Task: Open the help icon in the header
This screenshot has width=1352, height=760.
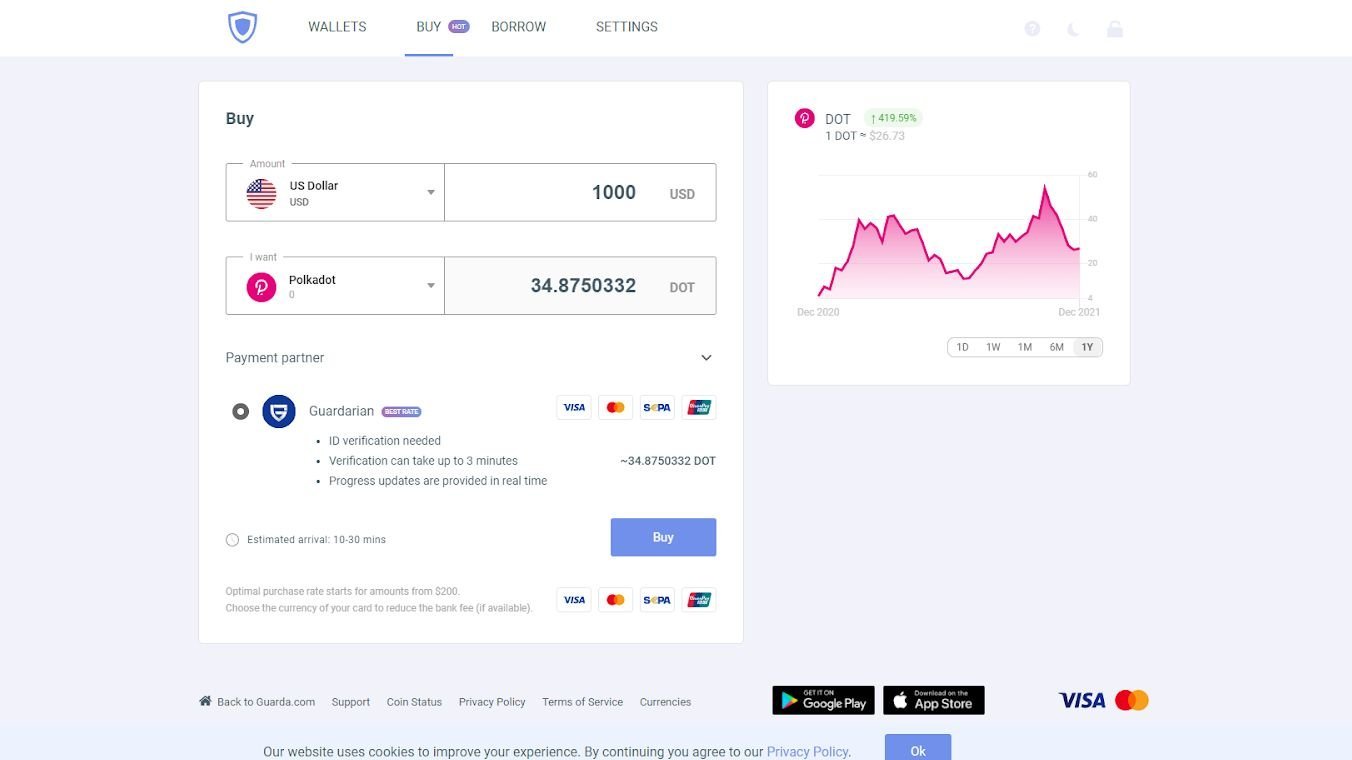Action: [1032, 27]
